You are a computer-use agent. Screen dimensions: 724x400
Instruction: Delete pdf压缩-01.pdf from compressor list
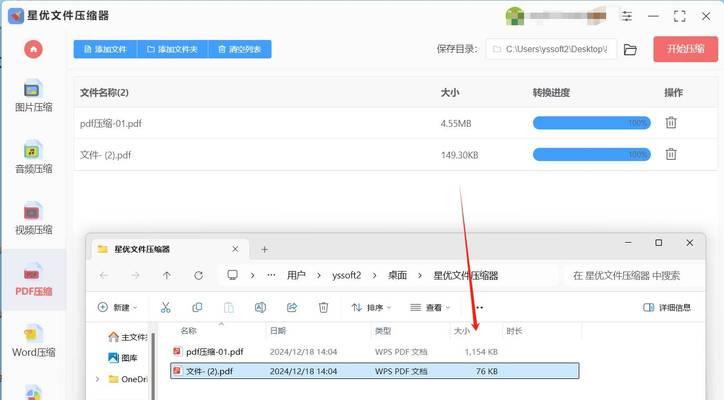[671, 122]
